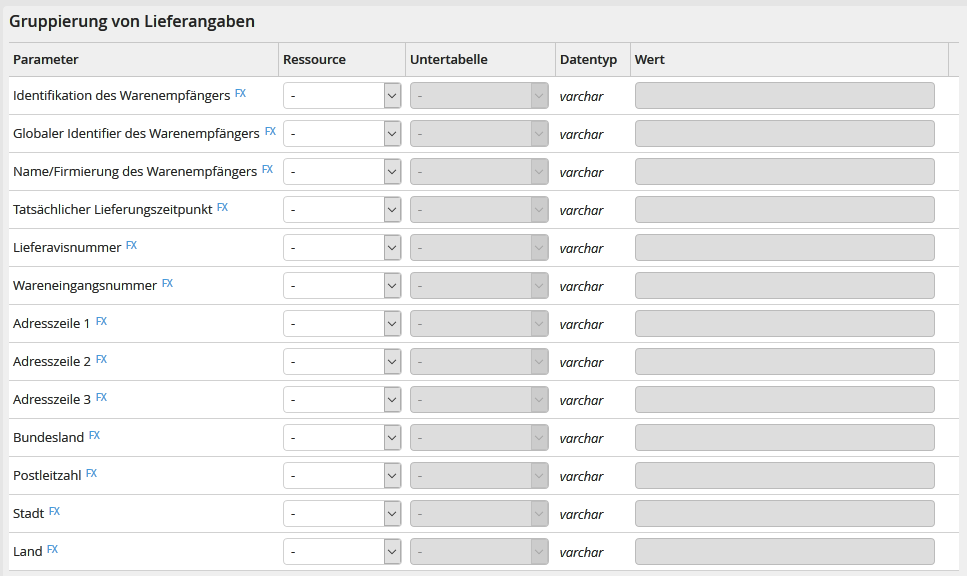Expand Ressource dropdown in Lieferavisnummer row
The width and height of the screenshot is (967, 576).
pyautogui.click(x=342, y=248)
